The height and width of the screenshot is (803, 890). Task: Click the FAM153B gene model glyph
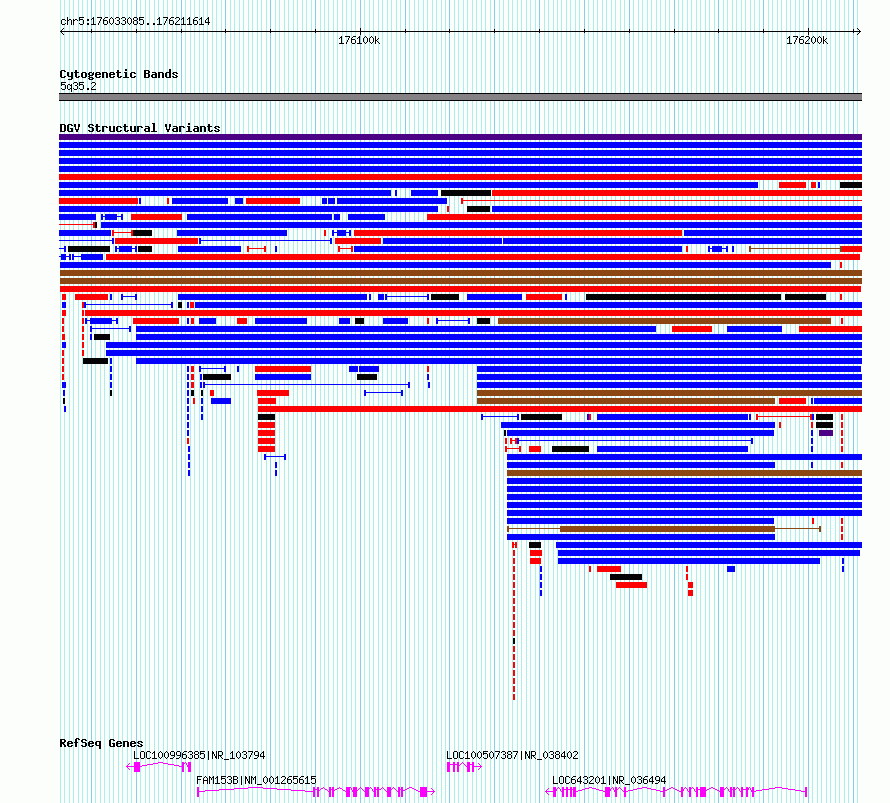(x=316, y=792)
